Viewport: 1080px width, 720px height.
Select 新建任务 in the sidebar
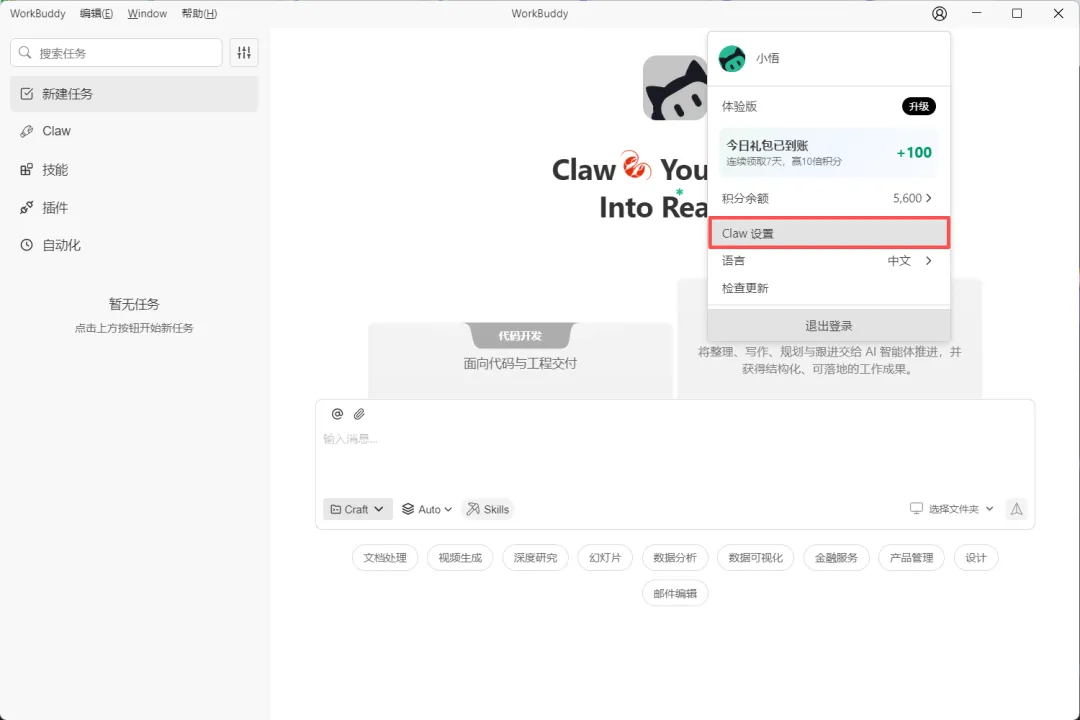pos(134,94)
